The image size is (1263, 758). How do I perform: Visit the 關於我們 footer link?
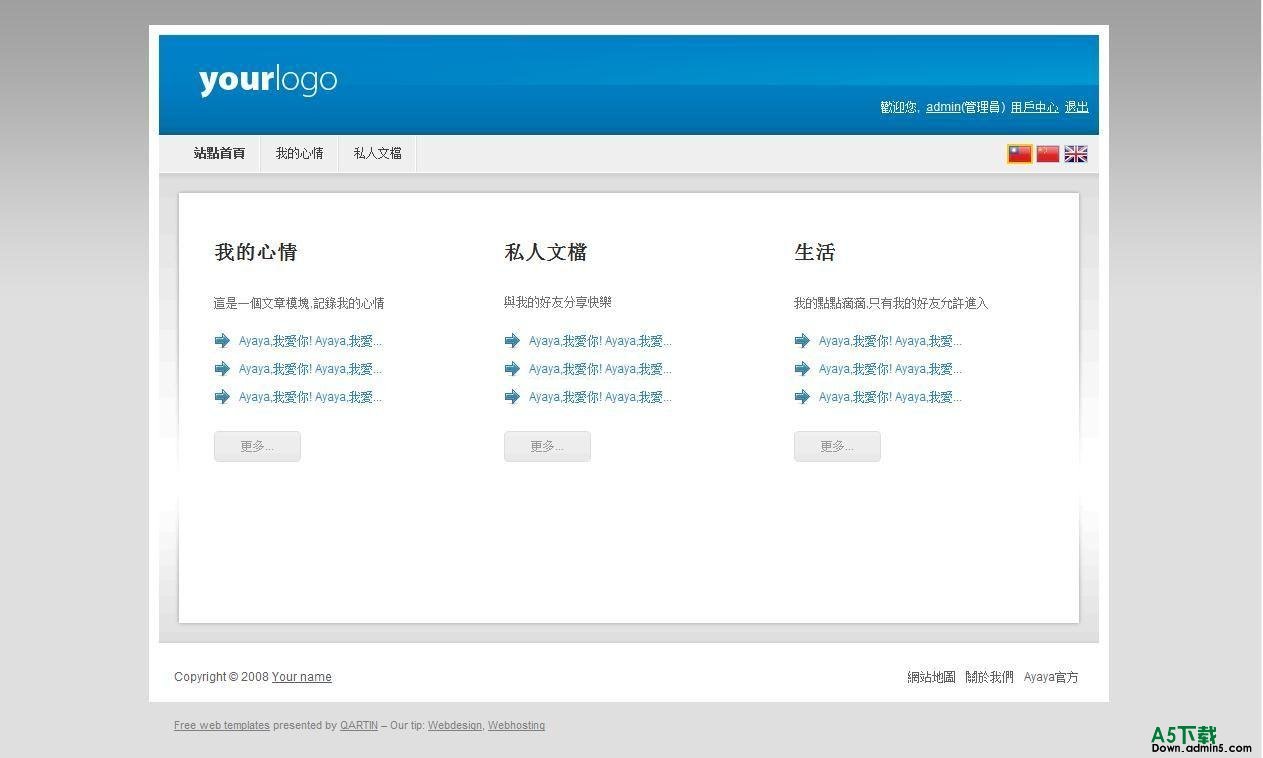[989, 677]
